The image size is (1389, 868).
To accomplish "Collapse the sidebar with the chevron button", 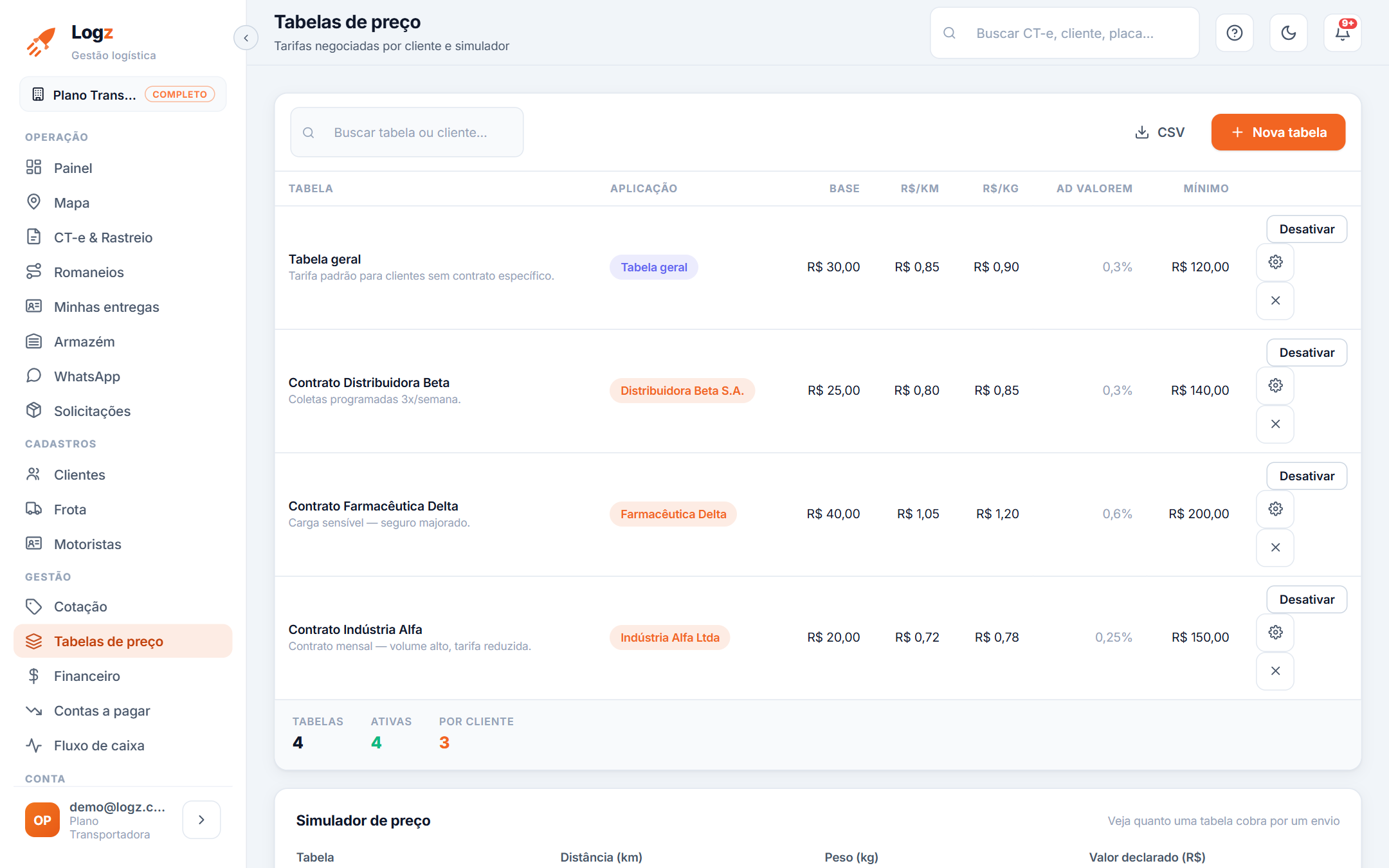I will [x=246, y=38].
